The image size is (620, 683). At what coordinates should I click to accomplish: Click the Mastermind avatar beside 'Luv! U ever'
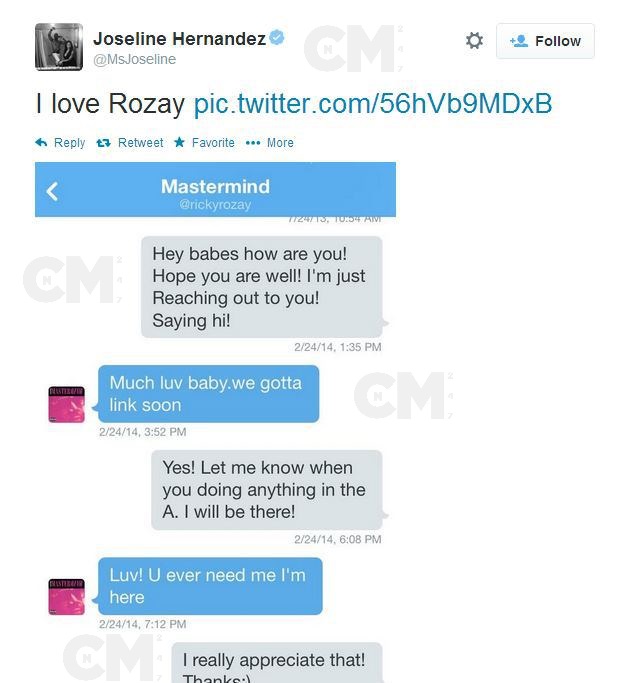(67, 597)
